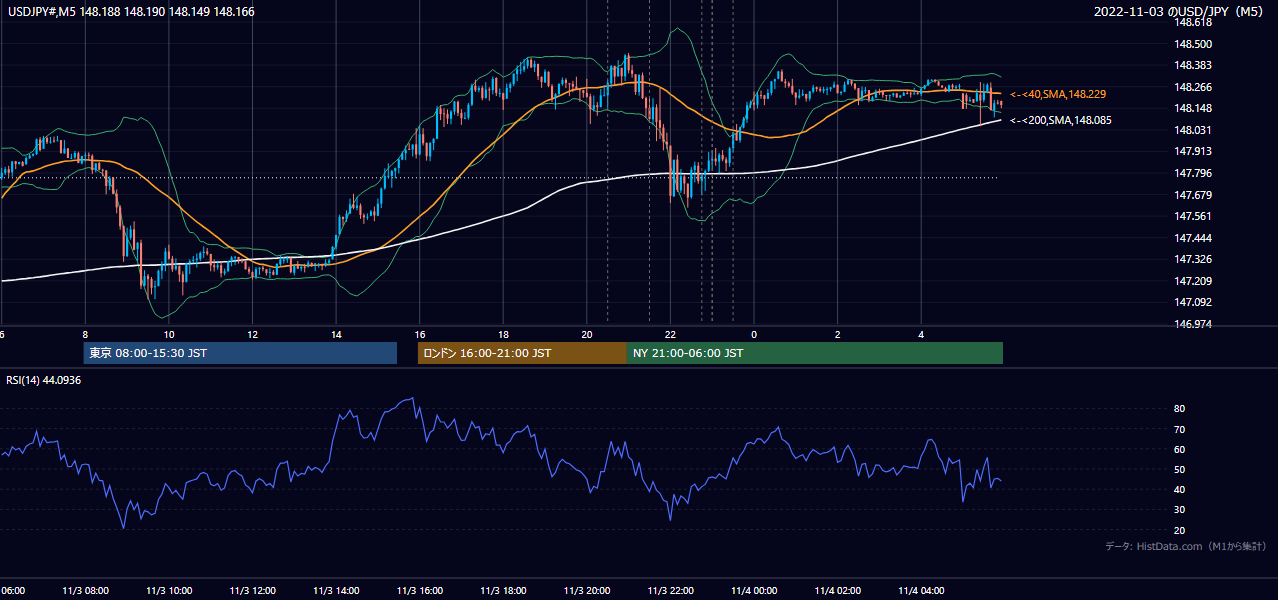Image resolution: width=1278 pixels, height=600 pixels.
Task: Click price axis label 148.148
Action: pos(1194,108)
